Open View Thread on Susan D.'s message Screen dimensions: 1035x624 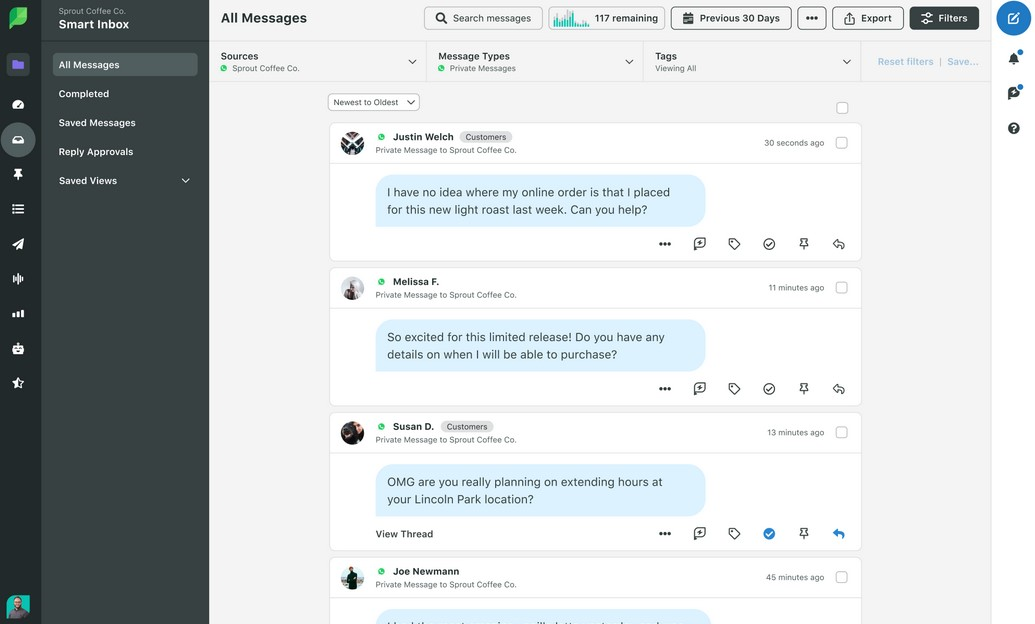point(404,534)
